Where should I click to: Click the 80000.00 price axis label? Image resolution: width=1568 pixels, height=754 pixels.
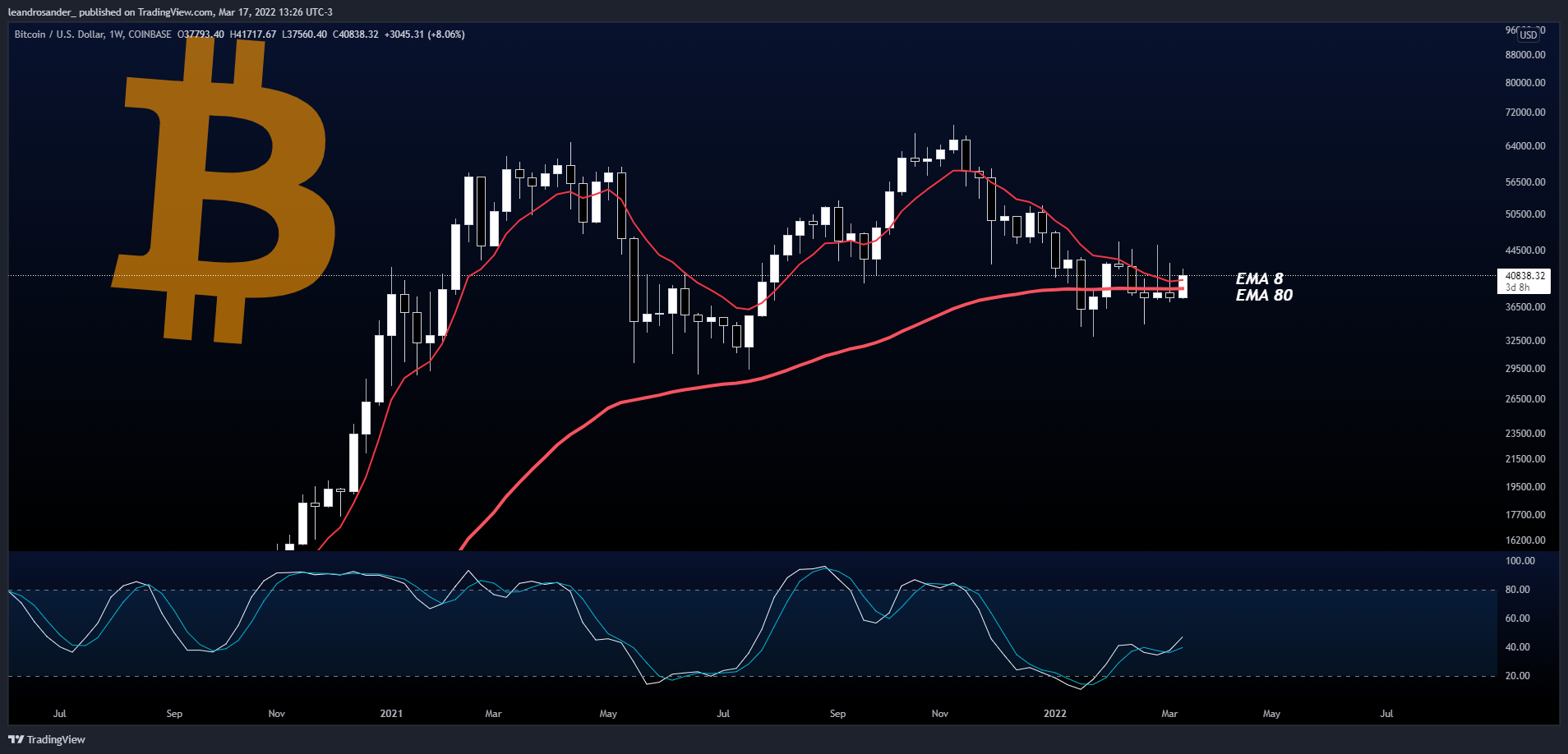(1525, 83)
